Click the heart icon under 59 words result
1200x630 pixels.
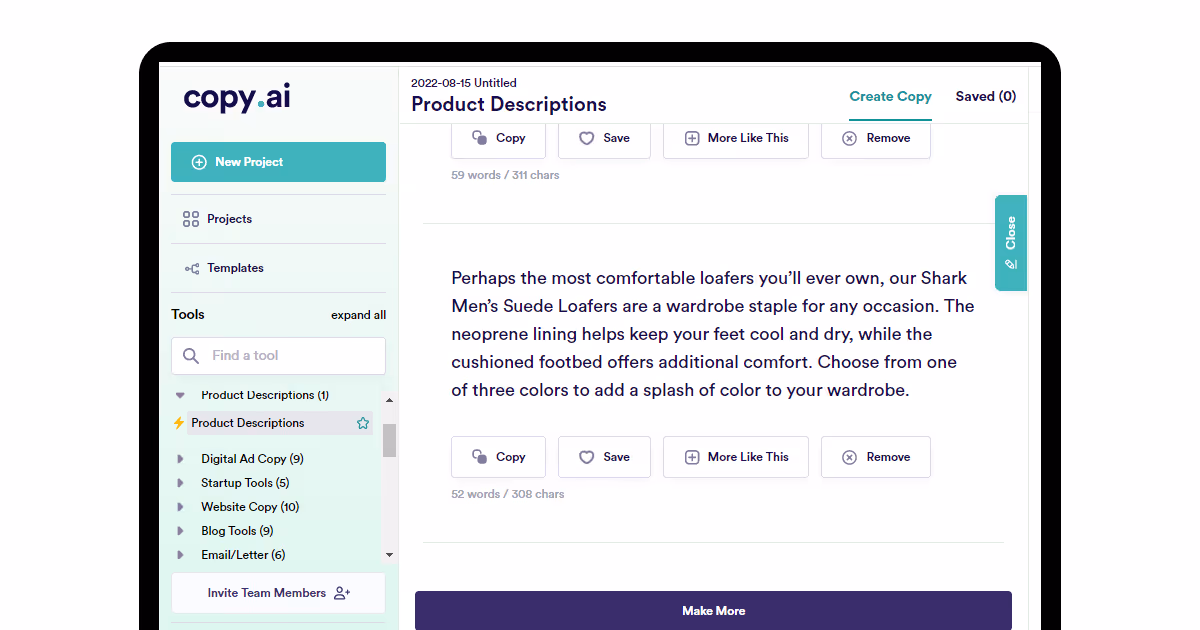click(587, 138)
